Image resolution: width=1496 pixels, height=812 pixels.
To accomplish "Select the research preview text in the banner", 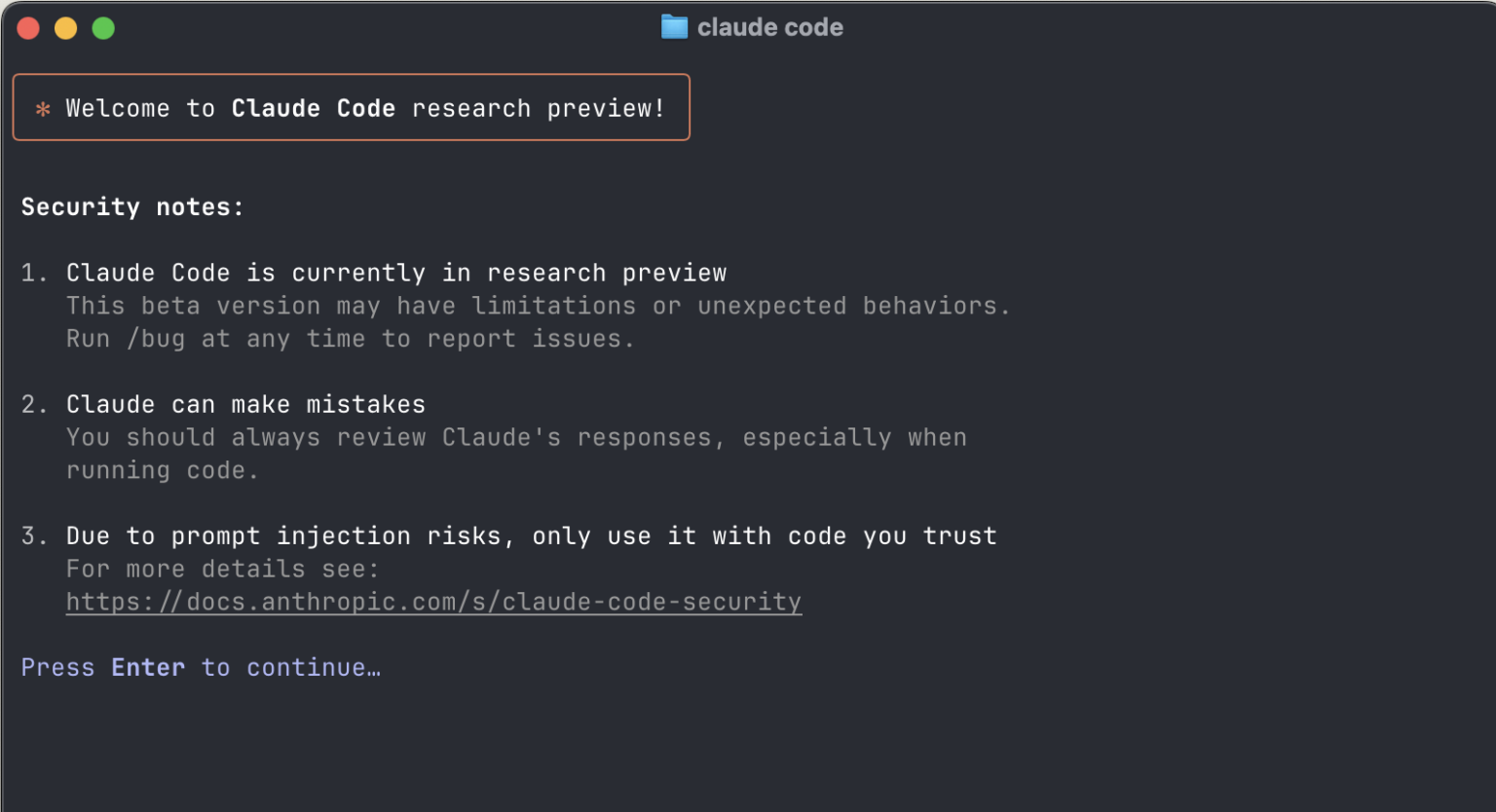I will [536, 108].
